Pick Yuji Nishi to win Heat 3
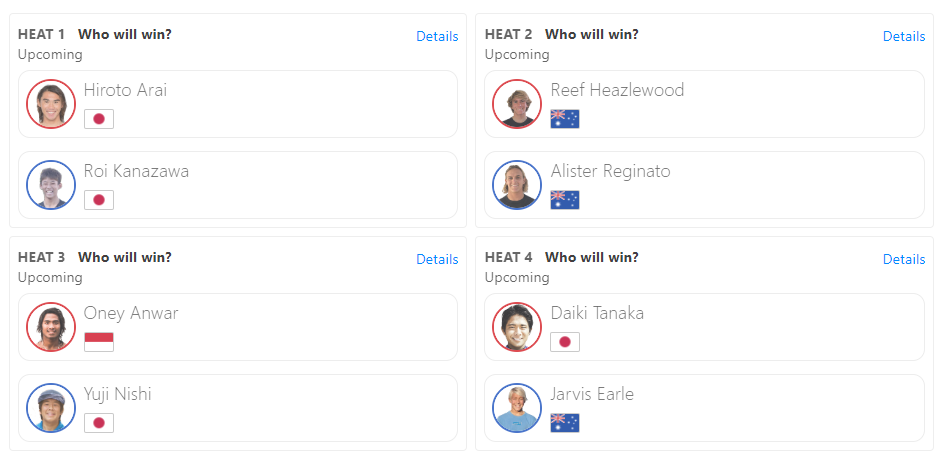The width and height of the screenshot is (951, 463). 238,408
